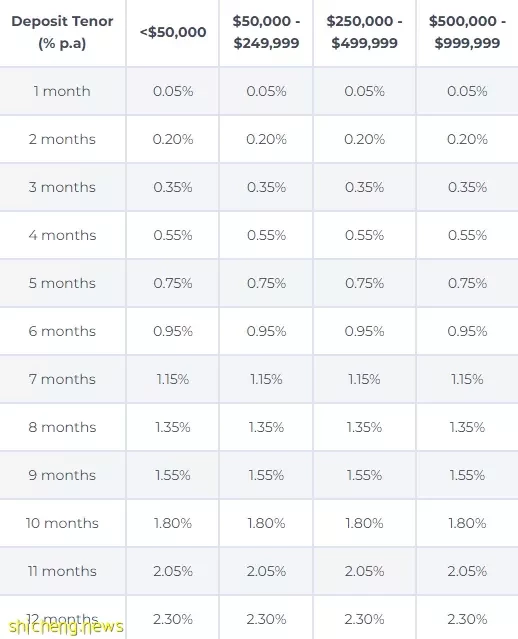518x639 pixels.
Task: Click the $250,000 - $499,999 header
Action: (x=364, y=32)
